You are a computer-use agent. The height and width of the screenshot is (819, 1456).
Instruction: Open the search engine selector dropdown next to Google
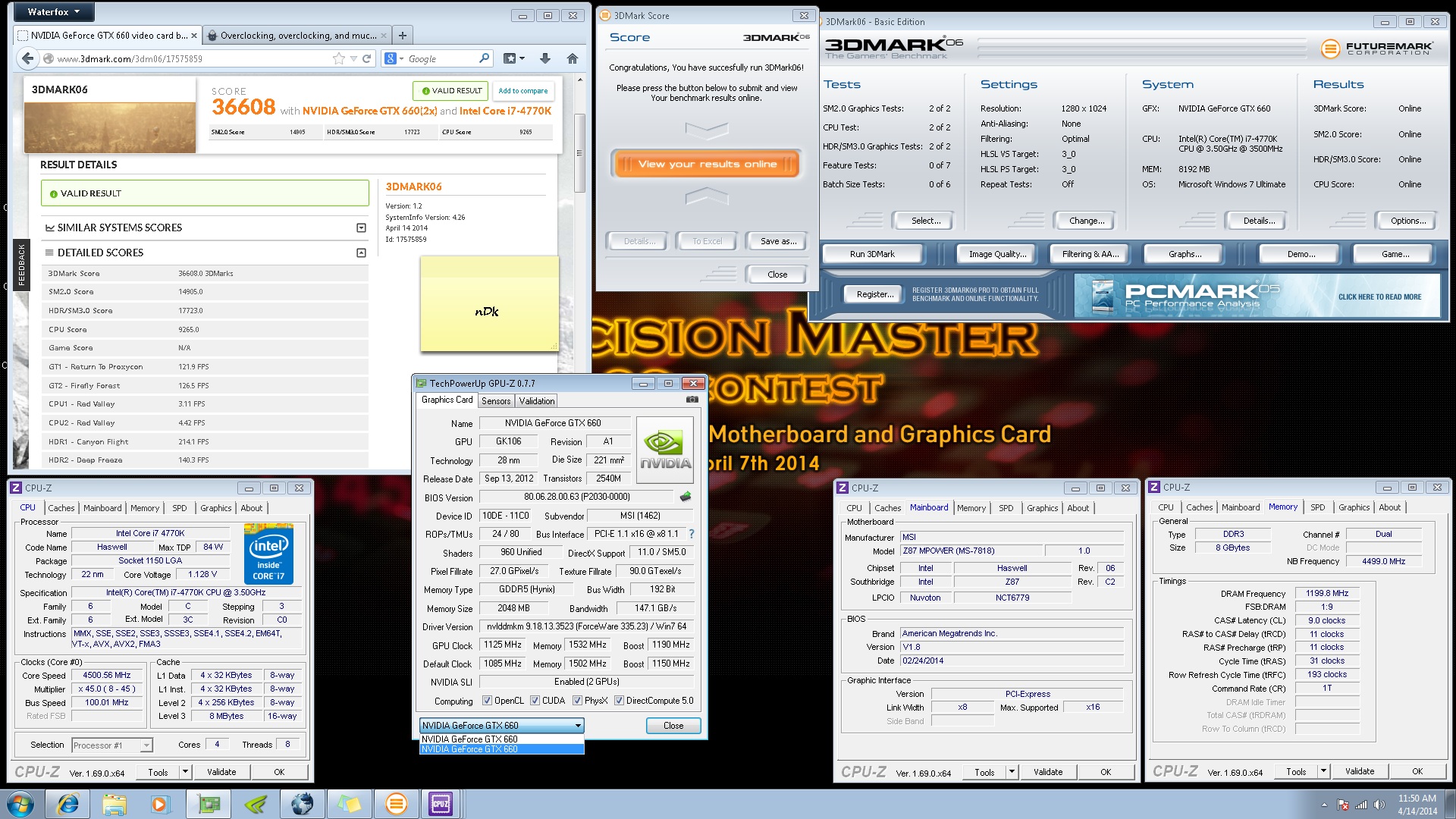point(394,58)
